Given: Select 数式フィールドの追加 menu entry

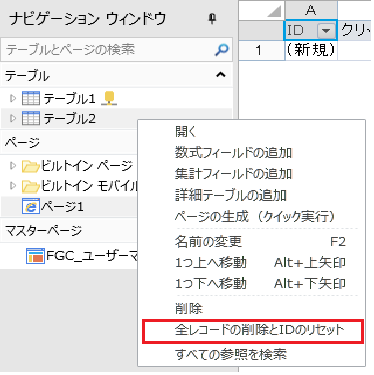Looking at the screenshot, I should coord(251,153).
